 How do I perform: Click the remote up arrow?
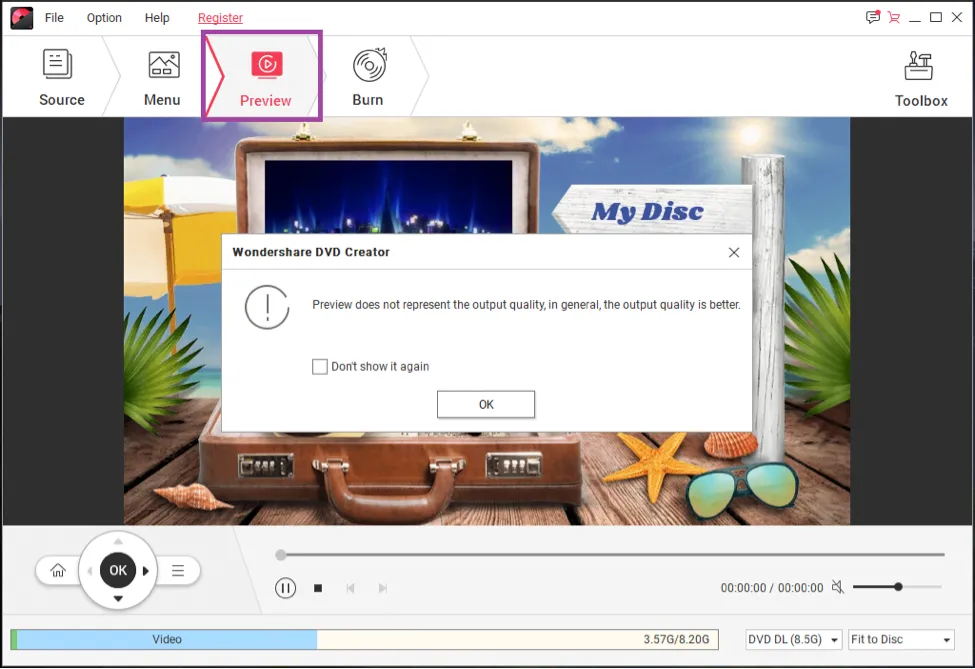point(118,542)
